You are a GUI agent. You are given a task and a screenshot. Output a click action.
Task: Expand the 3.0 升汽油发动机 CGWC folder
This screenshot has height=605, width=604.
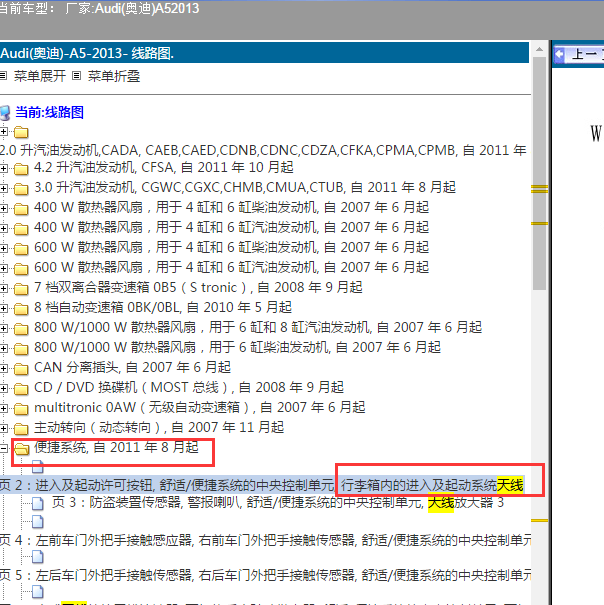pos(3,188)
